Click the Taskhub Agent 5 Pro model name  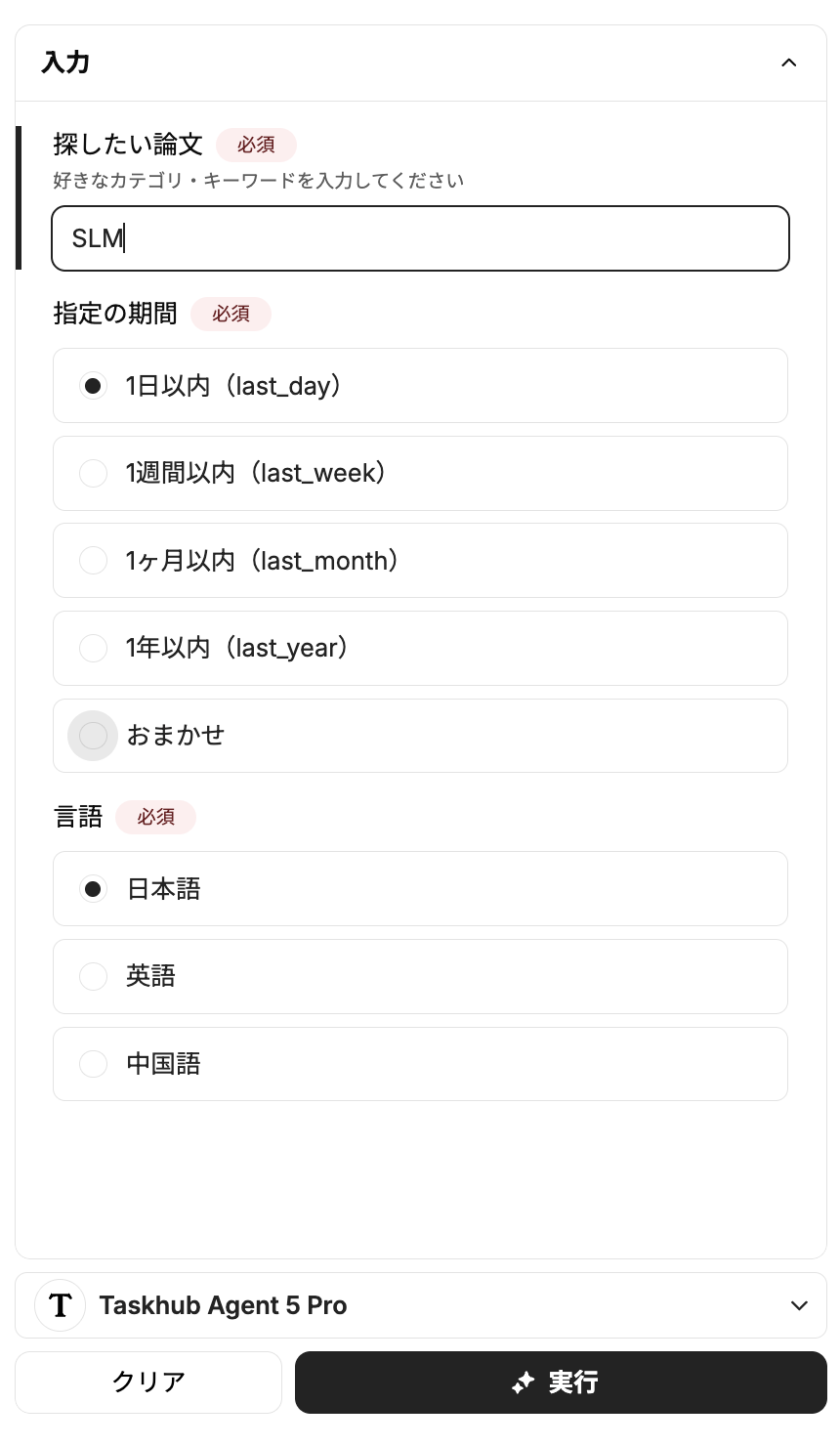click(223, 1305)
